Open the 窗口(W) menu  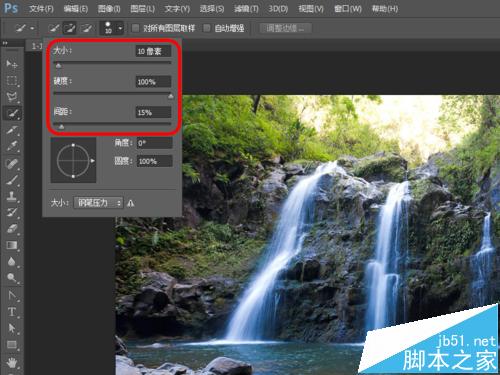pos(348,9)
